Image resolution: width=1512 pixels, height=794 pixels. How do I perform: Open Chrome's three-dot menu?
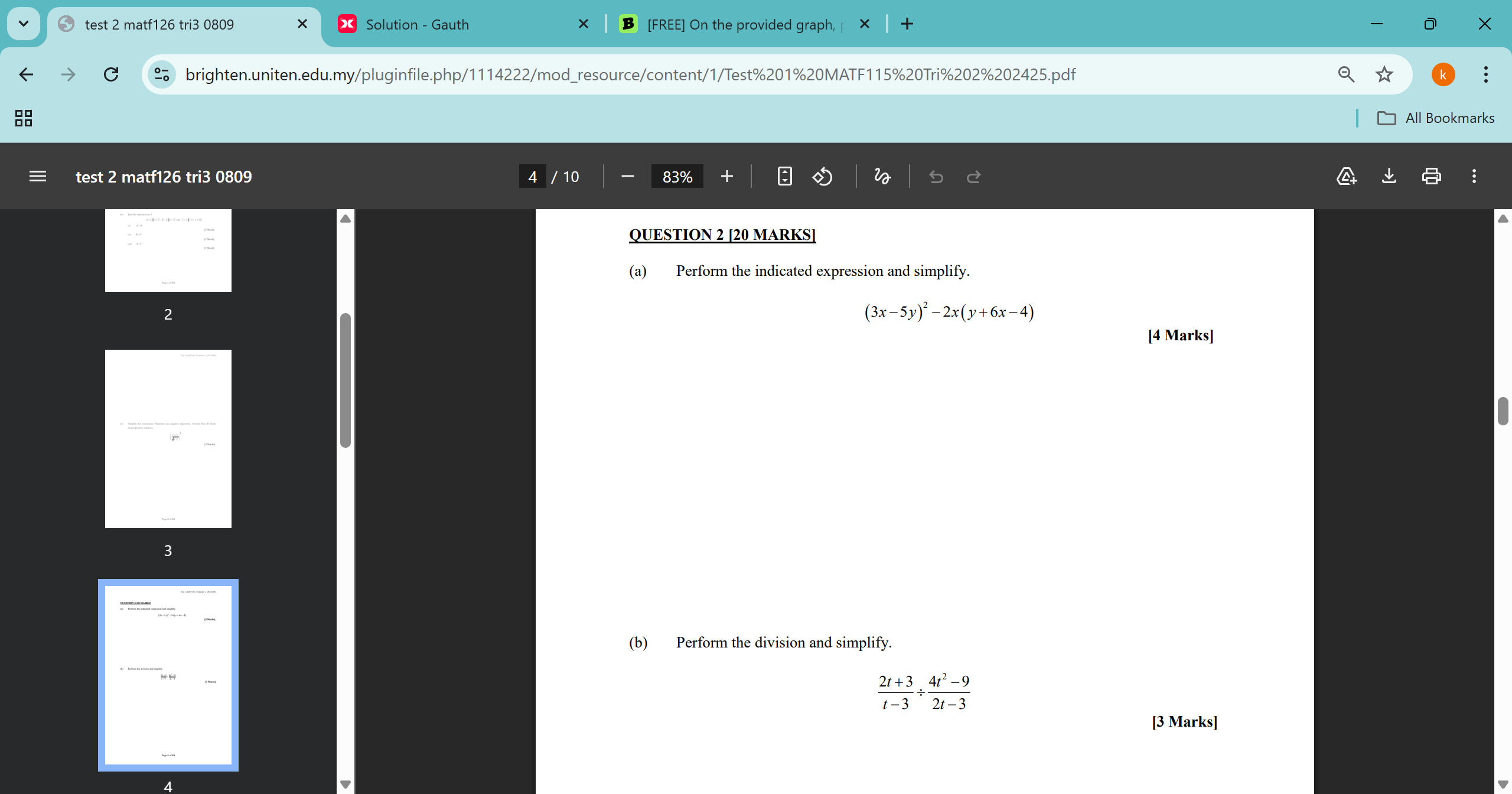1486,74
